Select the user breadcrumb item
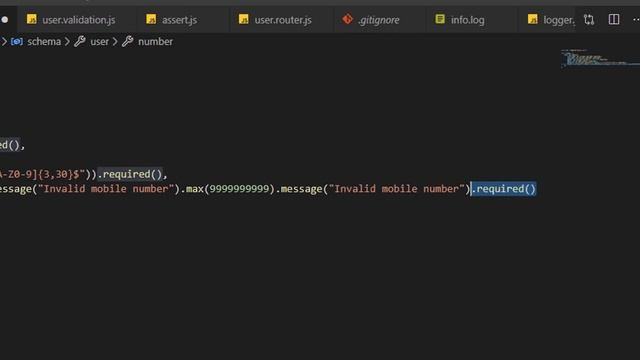The image size is (640, 360). [x=99, y=42]
